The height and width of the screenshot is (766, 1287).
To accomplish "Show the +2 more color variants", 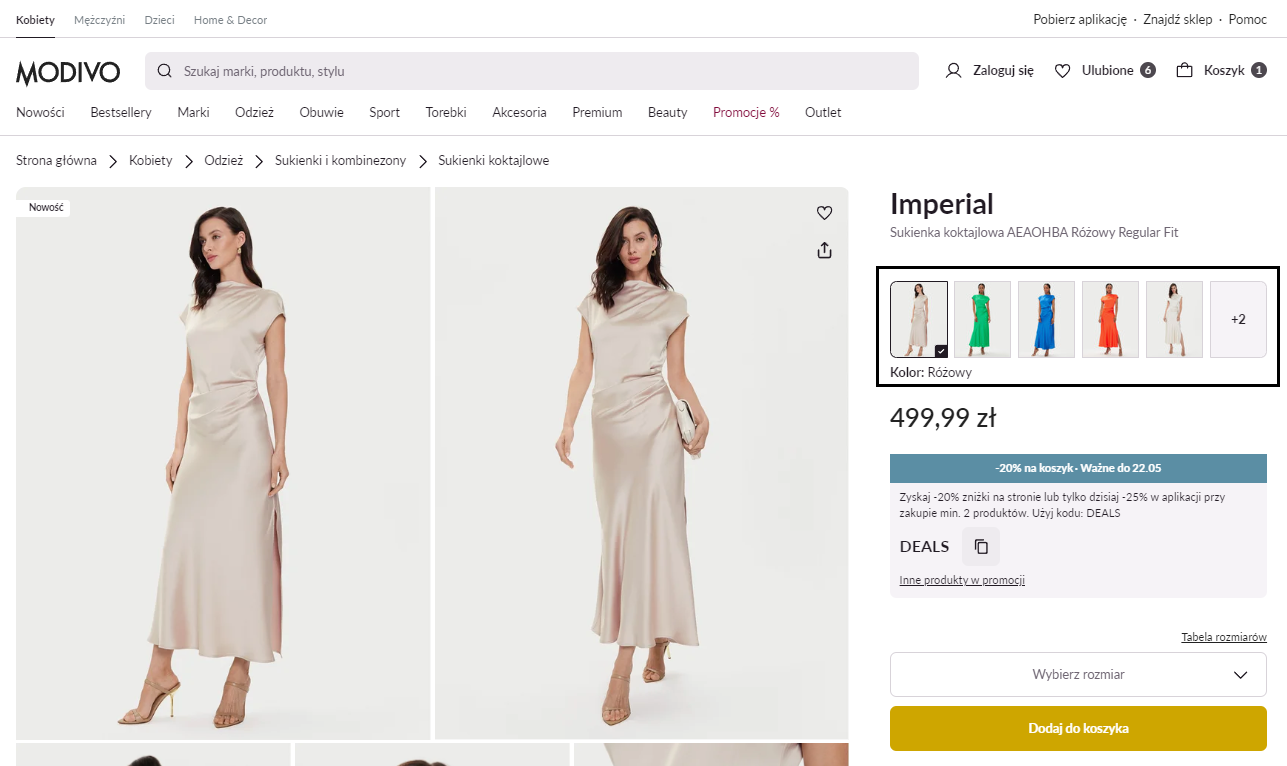I will coord(1238,319).
